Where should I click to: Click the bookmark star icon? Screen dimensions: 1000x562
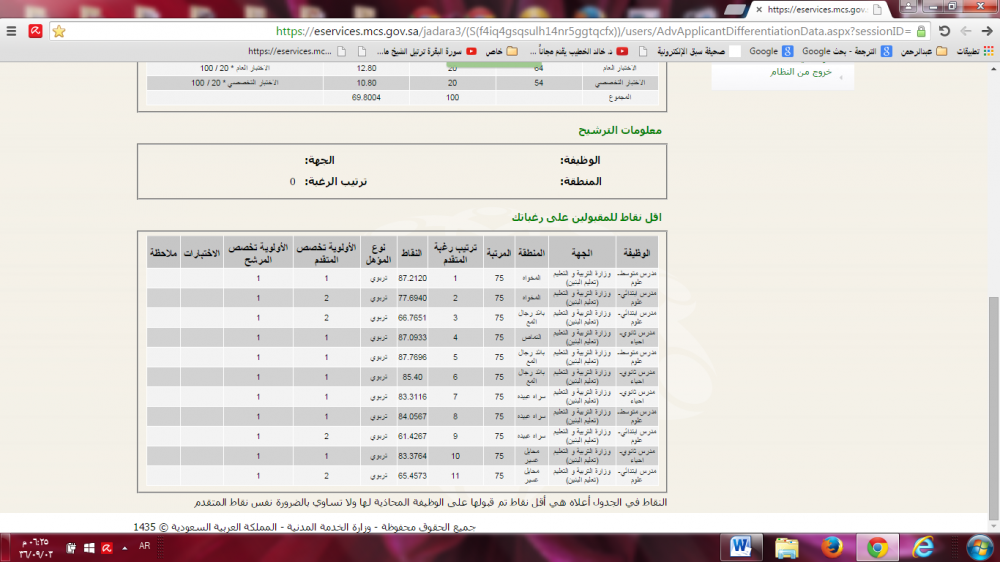pos(59,31)
